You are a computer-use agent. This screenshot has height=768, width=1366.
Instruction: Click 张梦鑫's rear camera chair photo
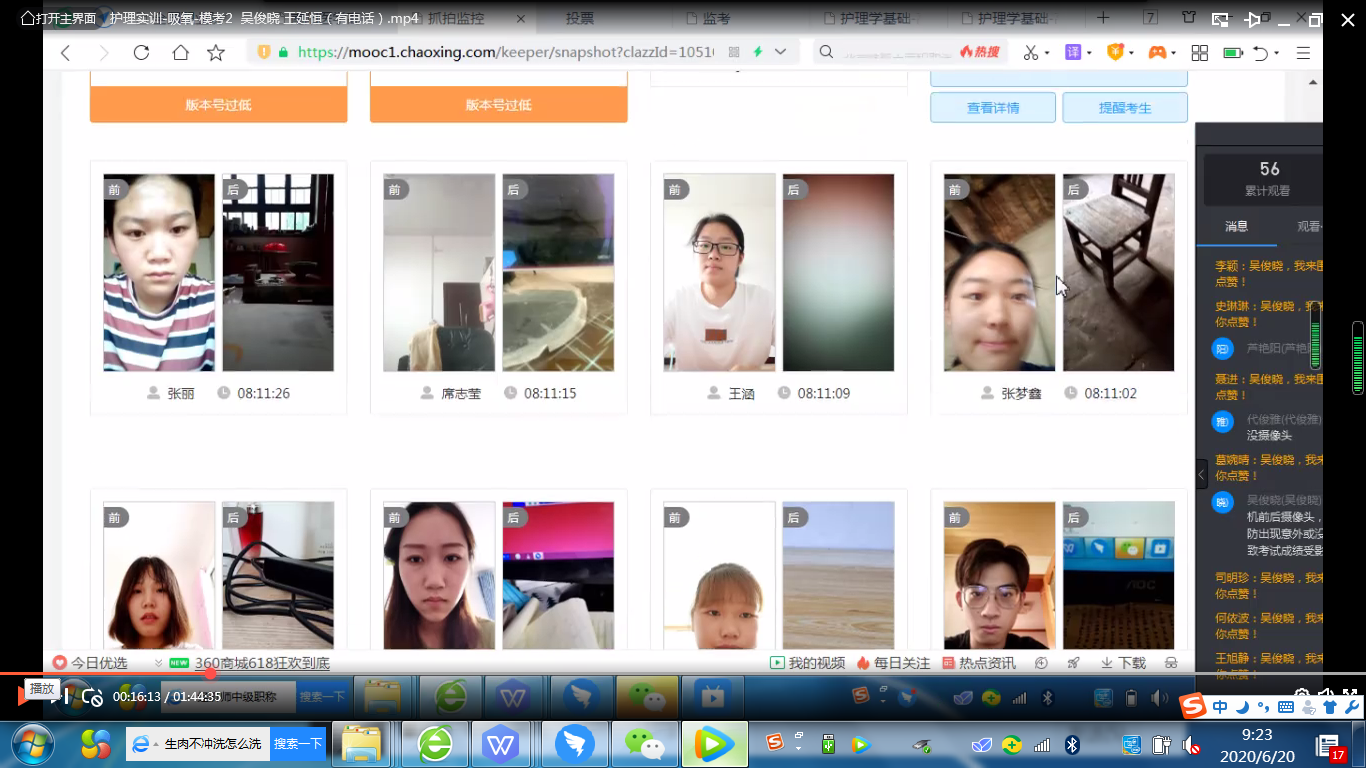[x=1118, y=272]
